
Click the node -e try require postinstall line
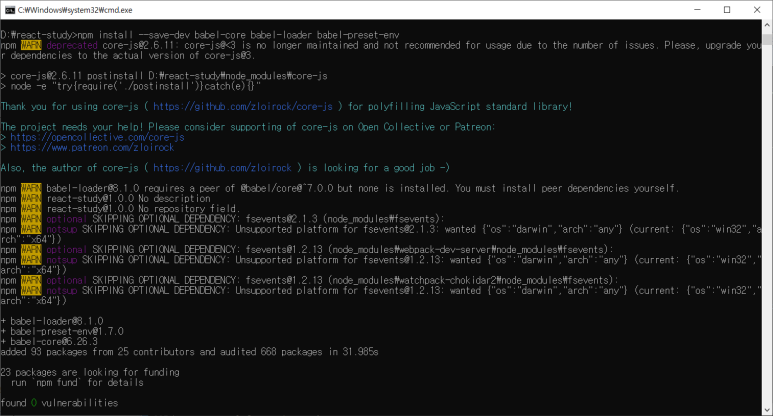click(x=131, y=86)
